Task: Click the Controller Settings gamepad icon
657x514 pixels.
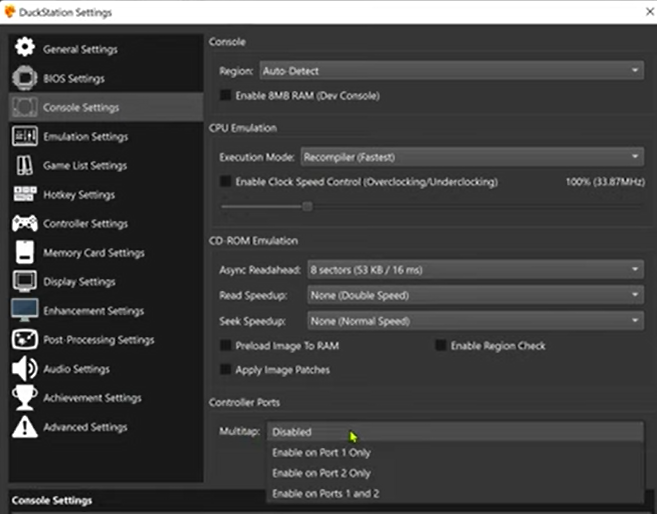Action: 25,223
